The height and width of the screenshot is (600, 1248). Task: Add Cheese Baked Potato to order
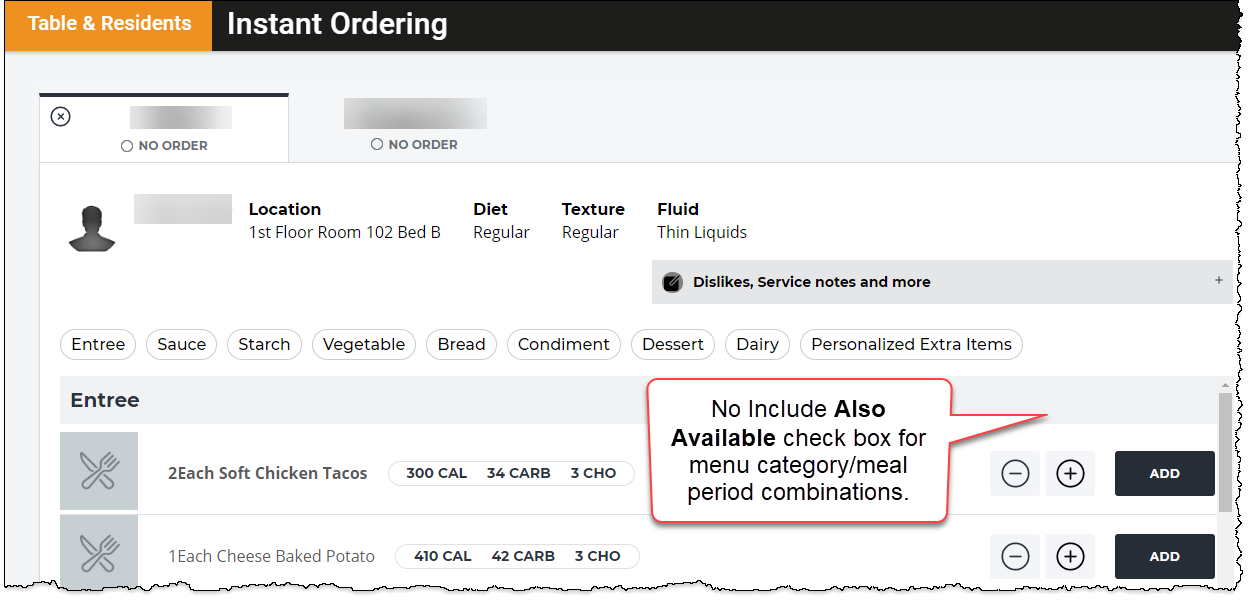(x=1165, y=557)
